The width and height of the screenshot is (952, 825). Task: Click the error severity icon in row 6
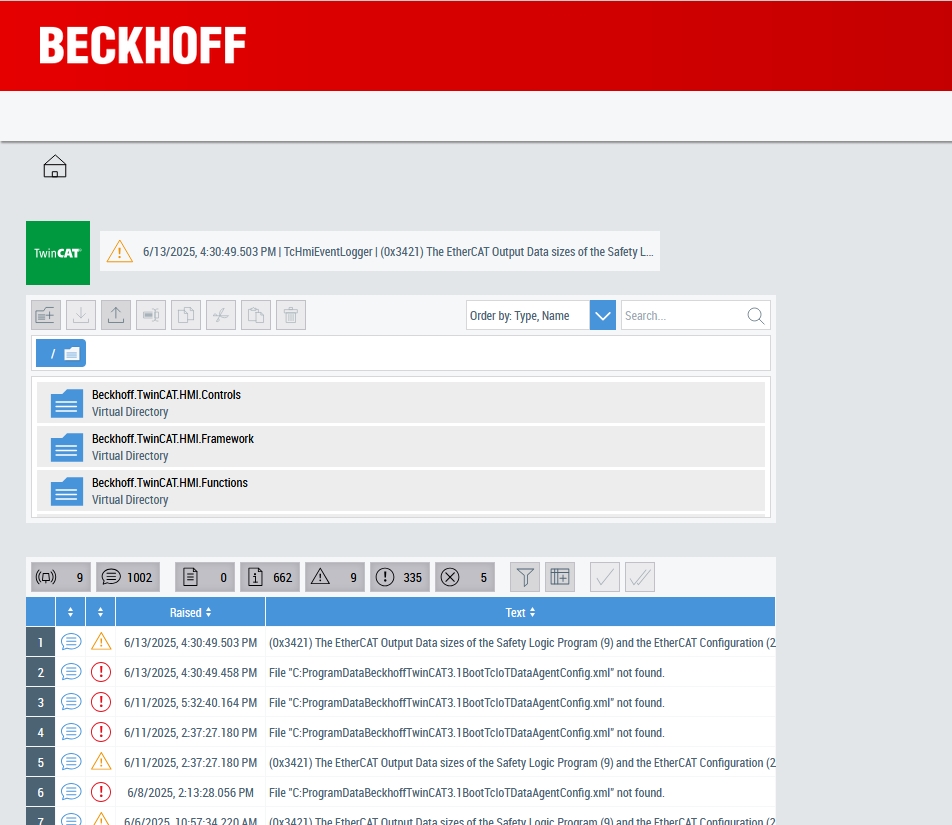tap(101, 792)
